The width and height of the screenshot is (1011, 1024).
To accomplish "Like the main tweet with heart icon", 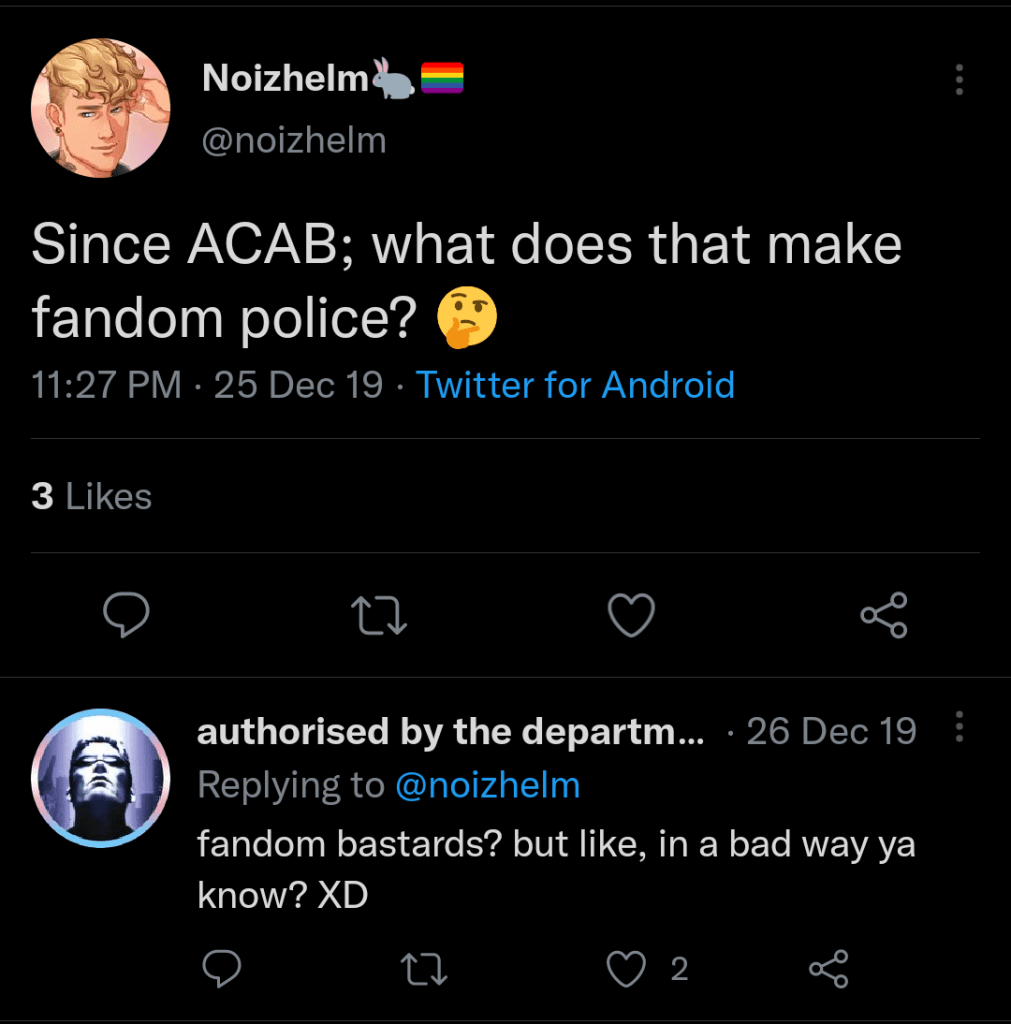I will 632,615.
